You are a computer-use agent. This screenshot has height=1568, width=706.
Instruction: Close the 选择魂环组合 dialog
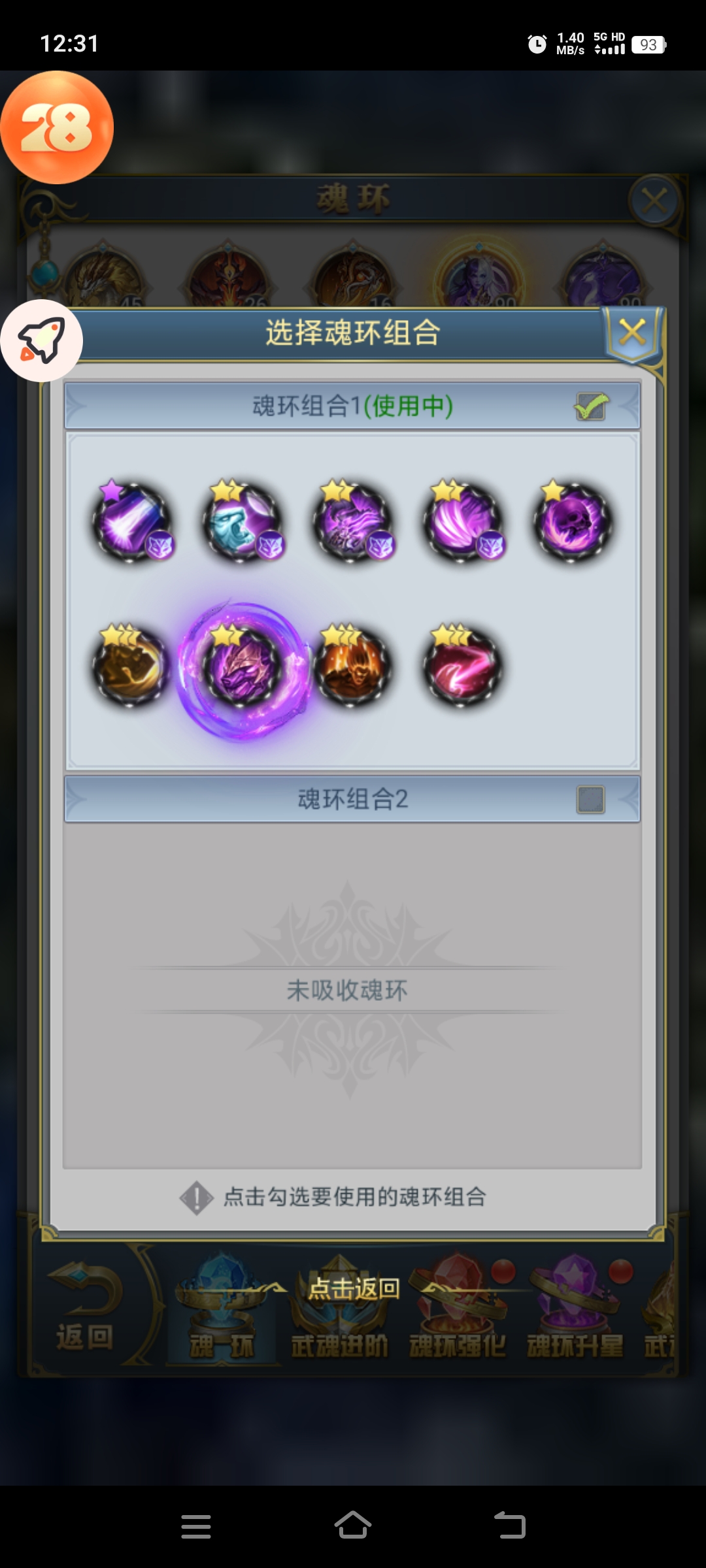click(x=633, y=333)
